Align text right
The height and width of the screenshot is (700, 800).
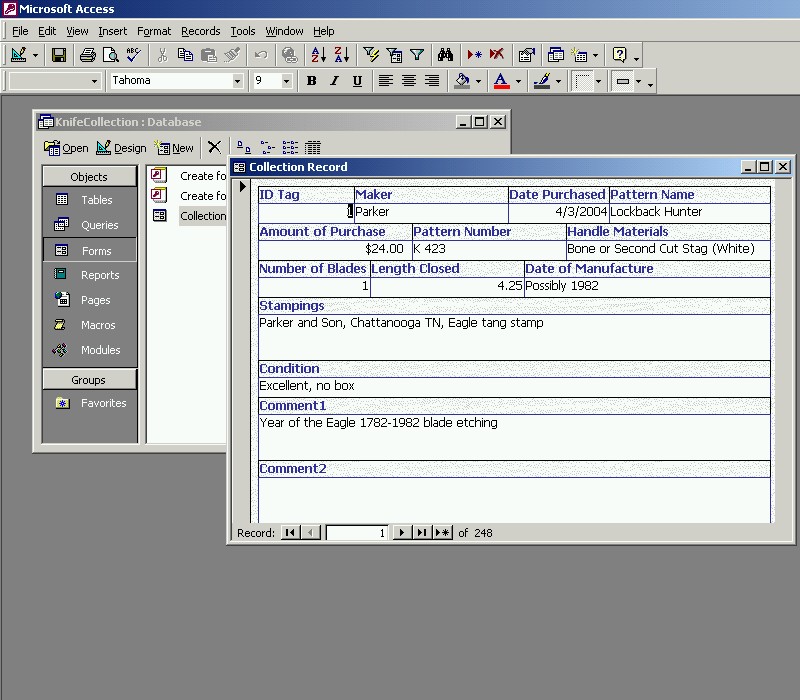(432, 81)
